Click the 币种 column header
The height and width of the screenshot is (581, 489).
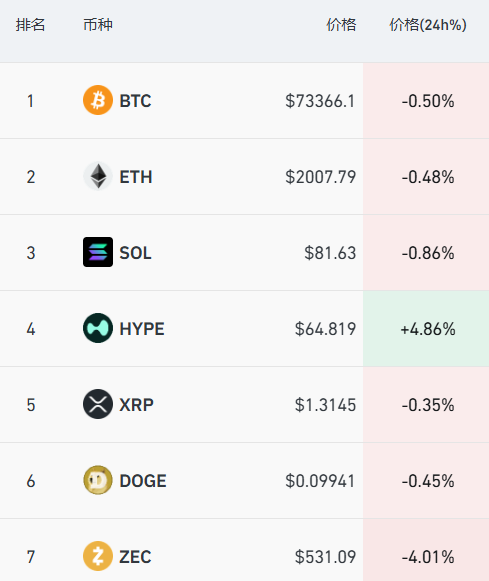(98, 25)
